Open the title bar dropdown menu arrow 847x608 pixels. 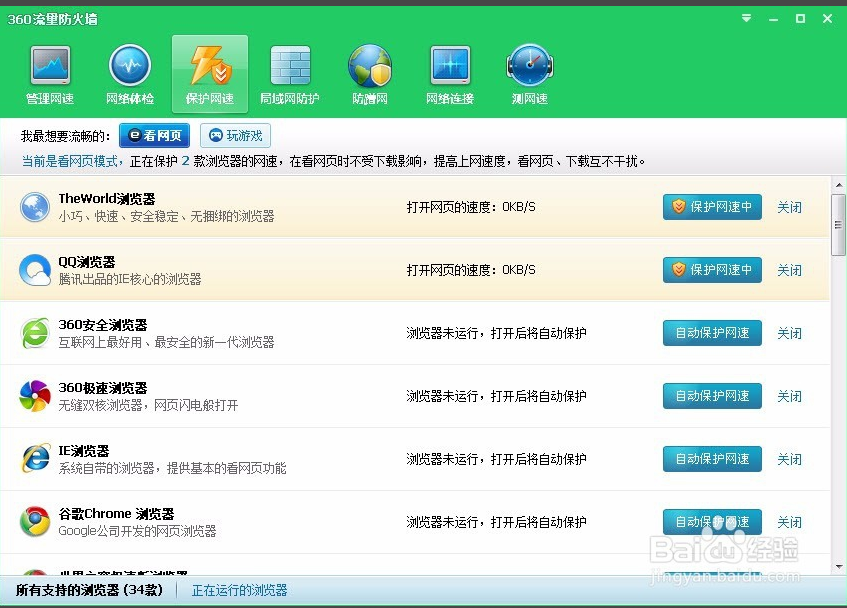point(747,18)
